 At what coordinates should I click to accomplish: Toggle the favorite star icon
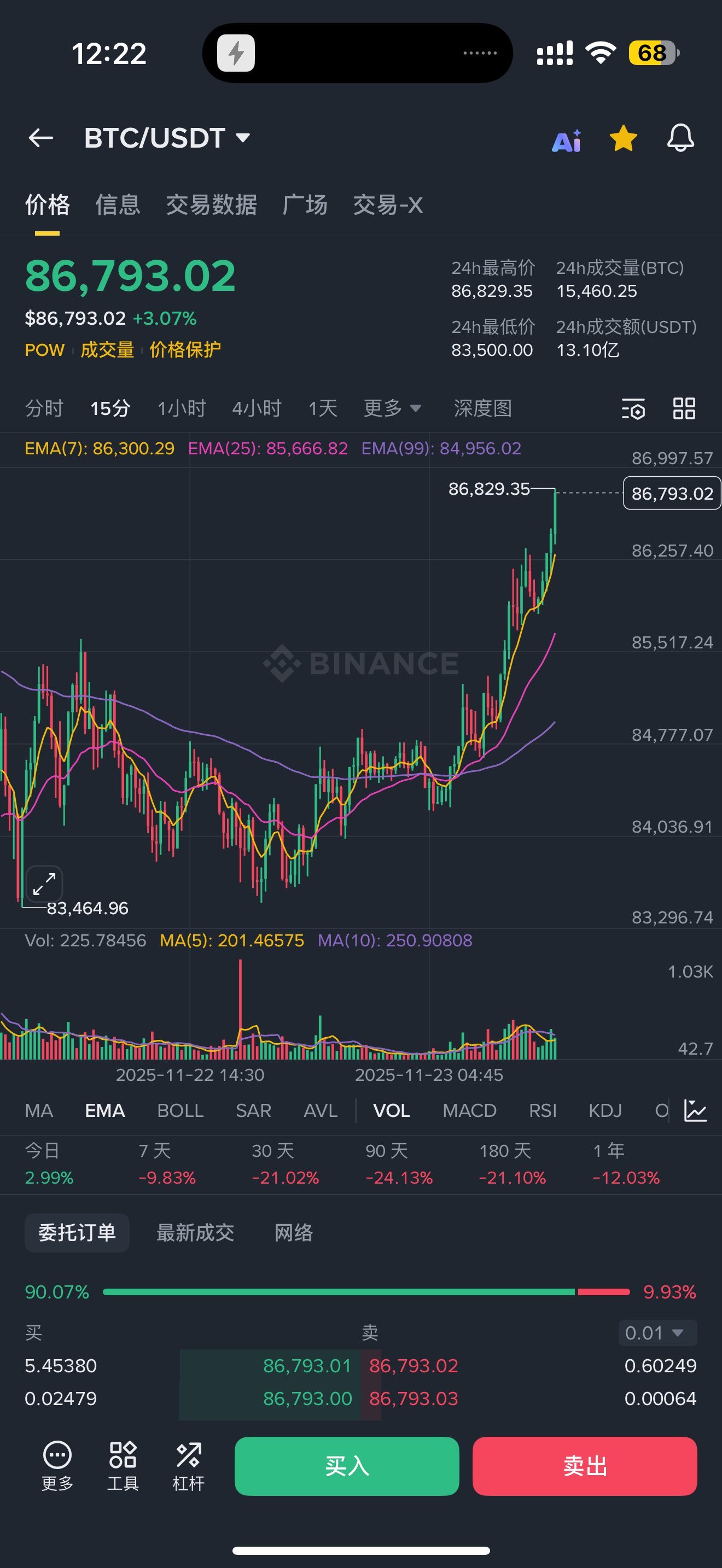[624, 138]
